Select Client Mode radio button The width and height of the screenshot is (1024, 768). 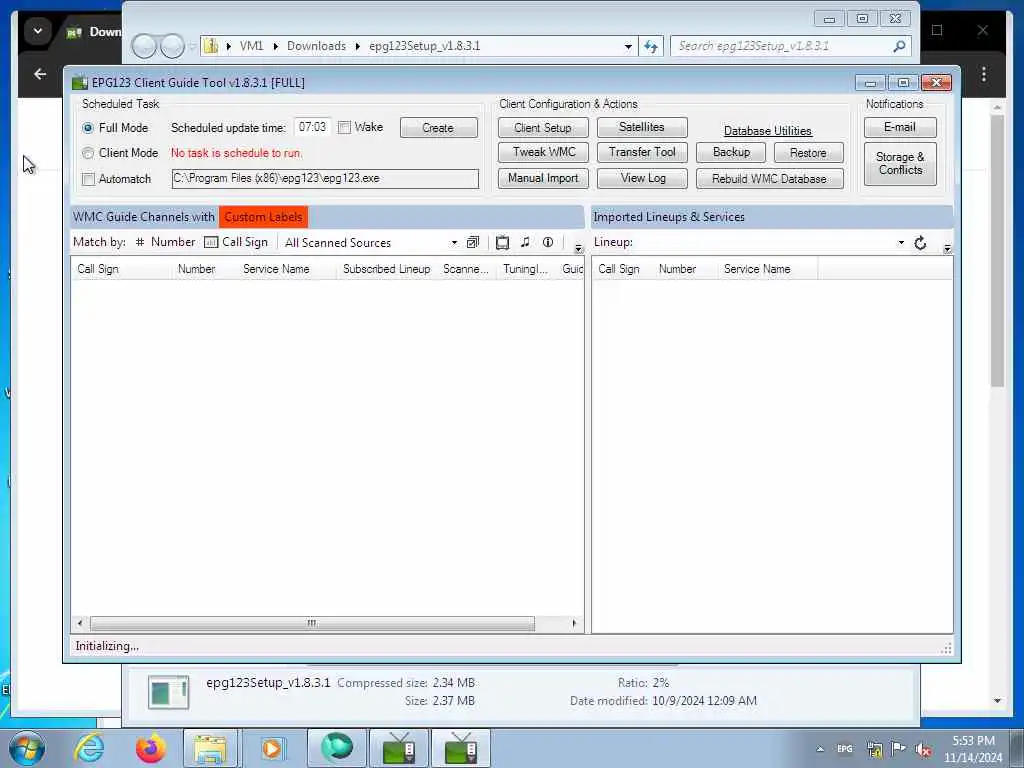point(88,153)
